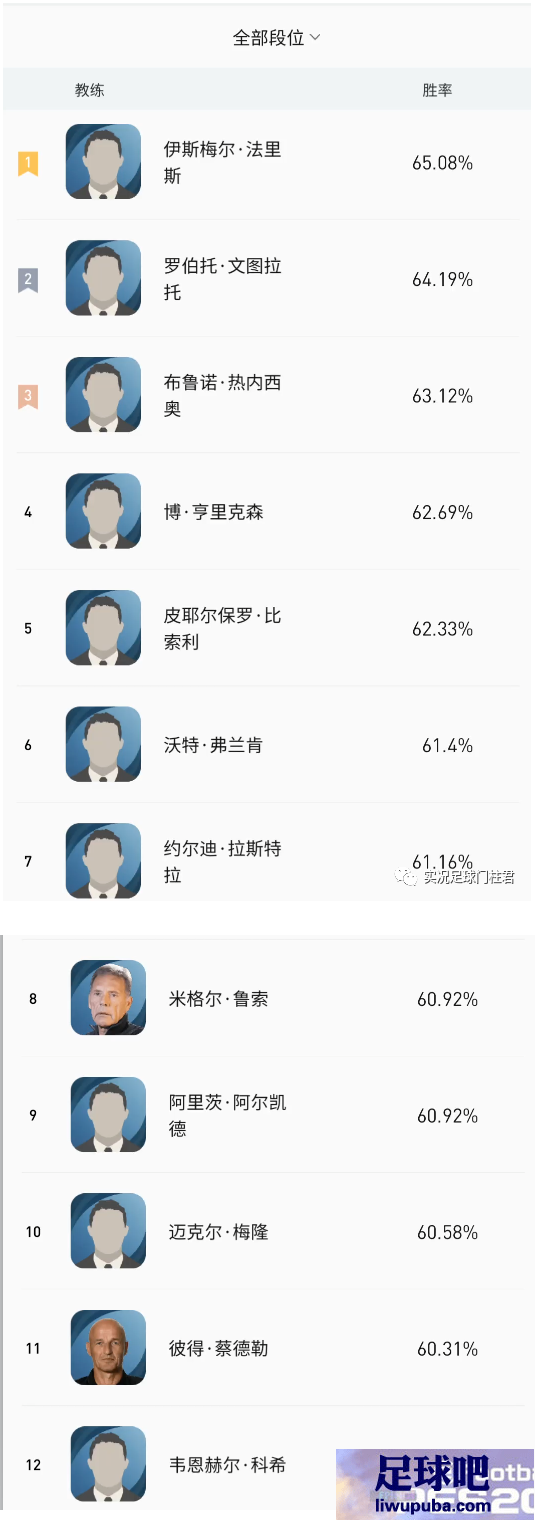Image resolution: width=539 pixels, height=1525 pixels.
Task: Open coach 布鲁诺·热内西奥 name link
Action: coord(223,396)
